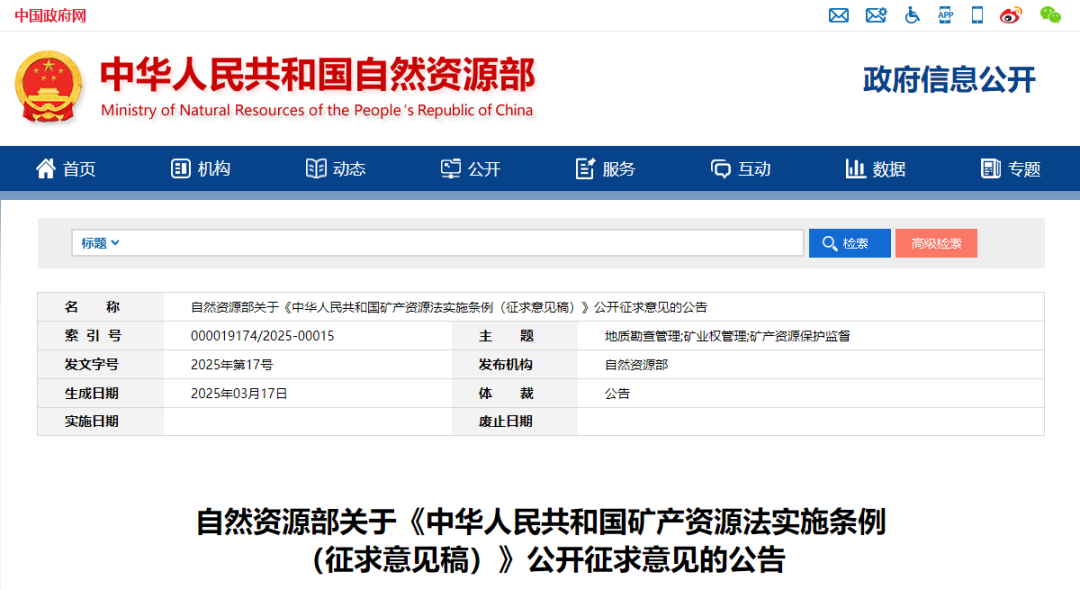Open the 公开 navigation menu item

pos(471,169)
